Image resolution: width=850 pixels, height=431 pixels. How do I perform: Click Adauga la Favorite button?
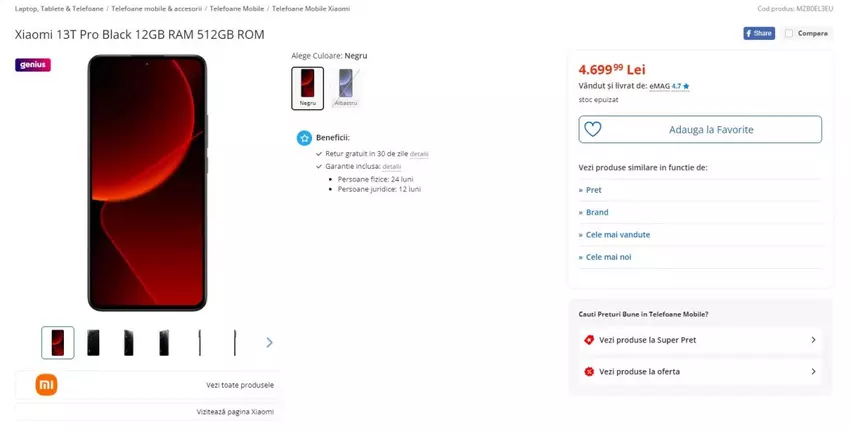click(x=711, y=129)
